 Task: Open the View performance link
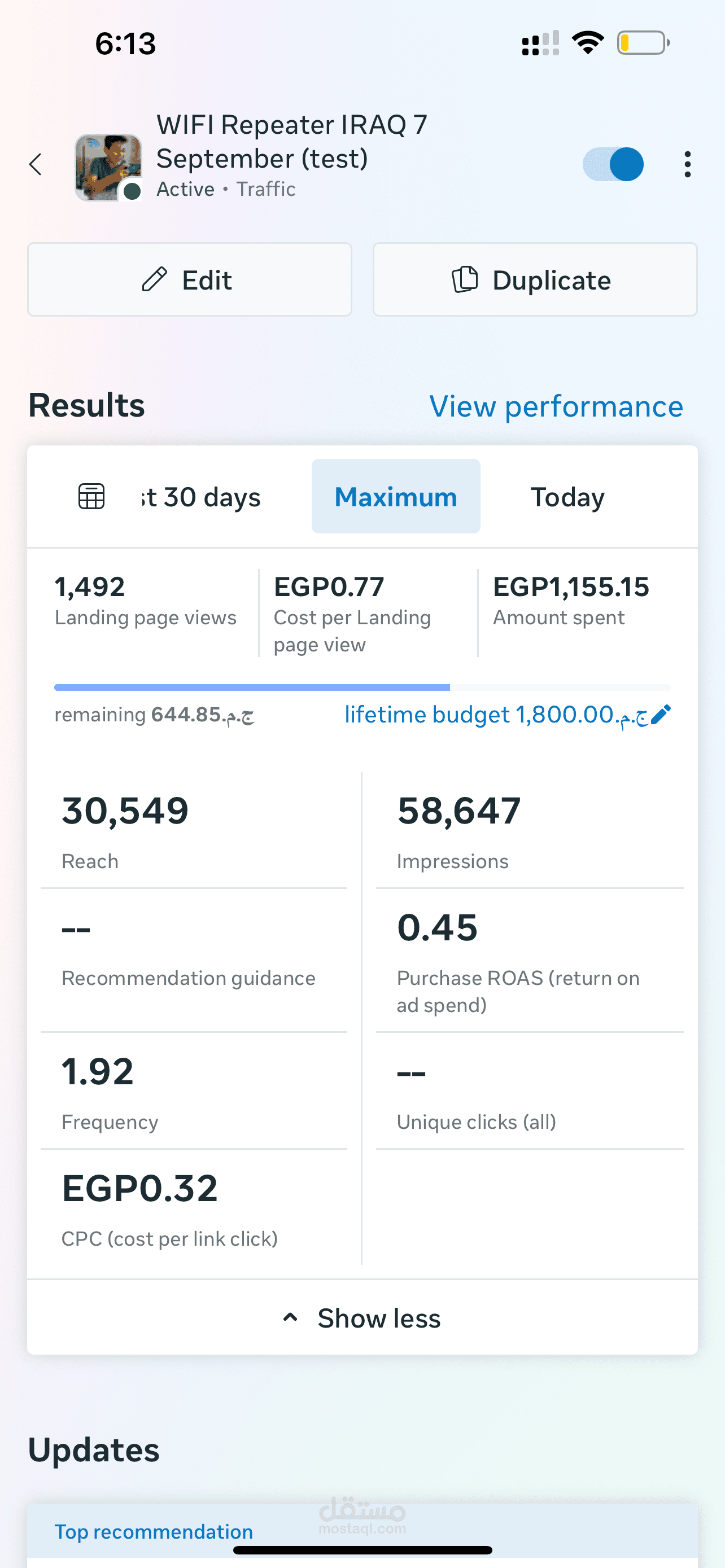(556, 406)
